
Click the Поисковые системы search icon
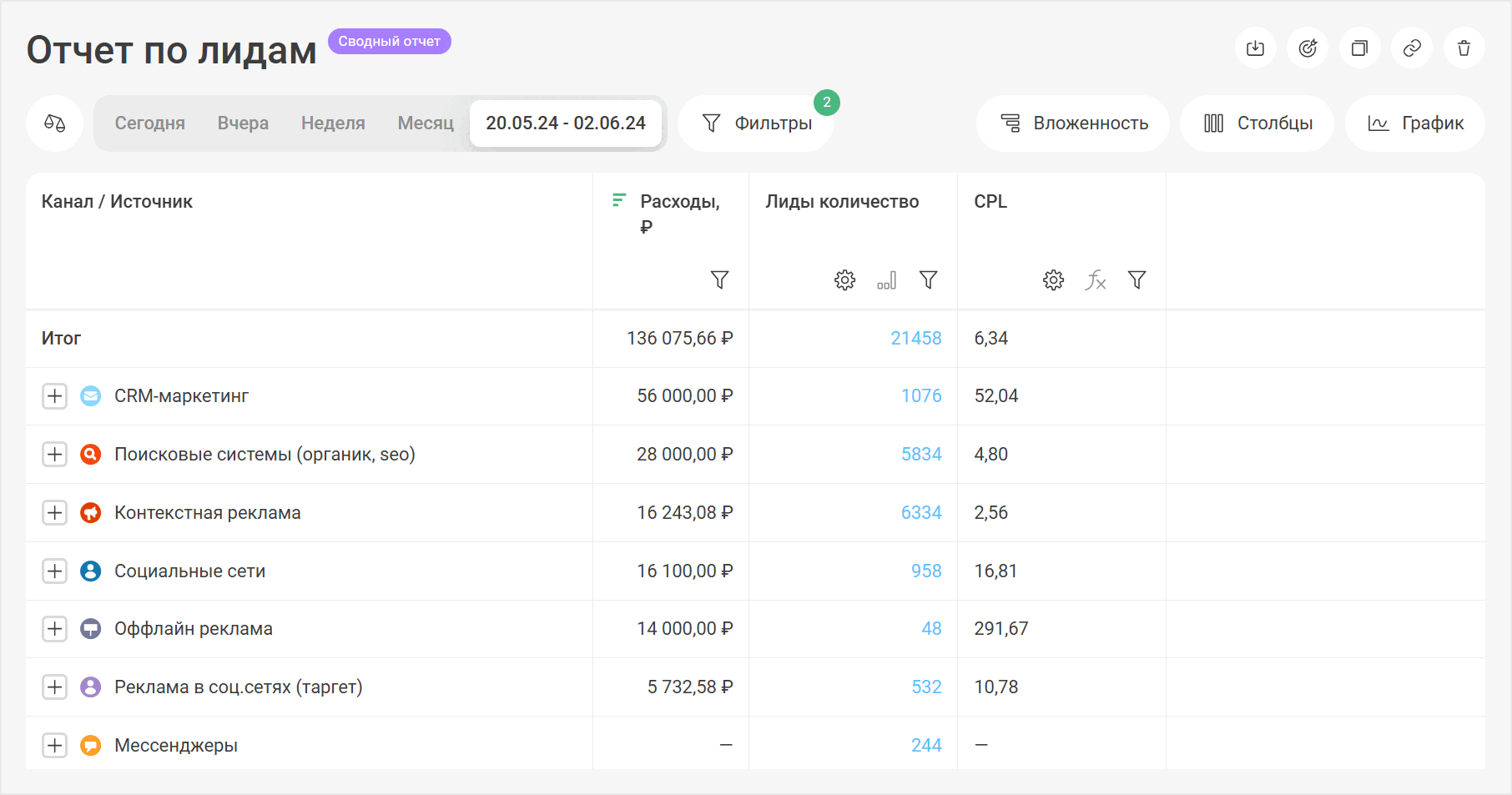click(91, 455)
